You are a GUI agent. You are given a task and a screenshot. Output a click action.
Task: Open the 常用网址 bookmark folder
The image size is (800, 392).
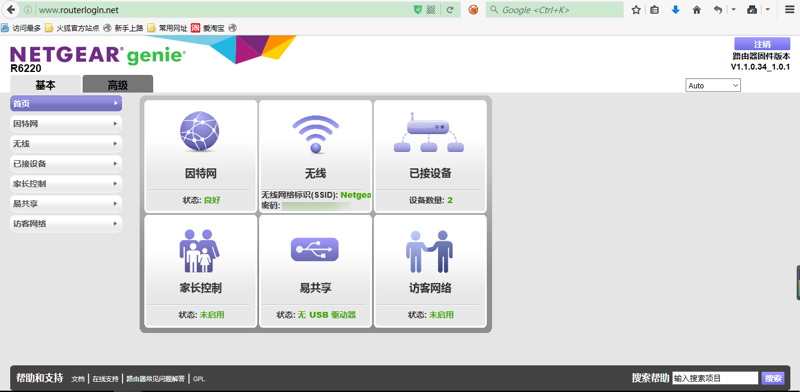tap(167, 28)
